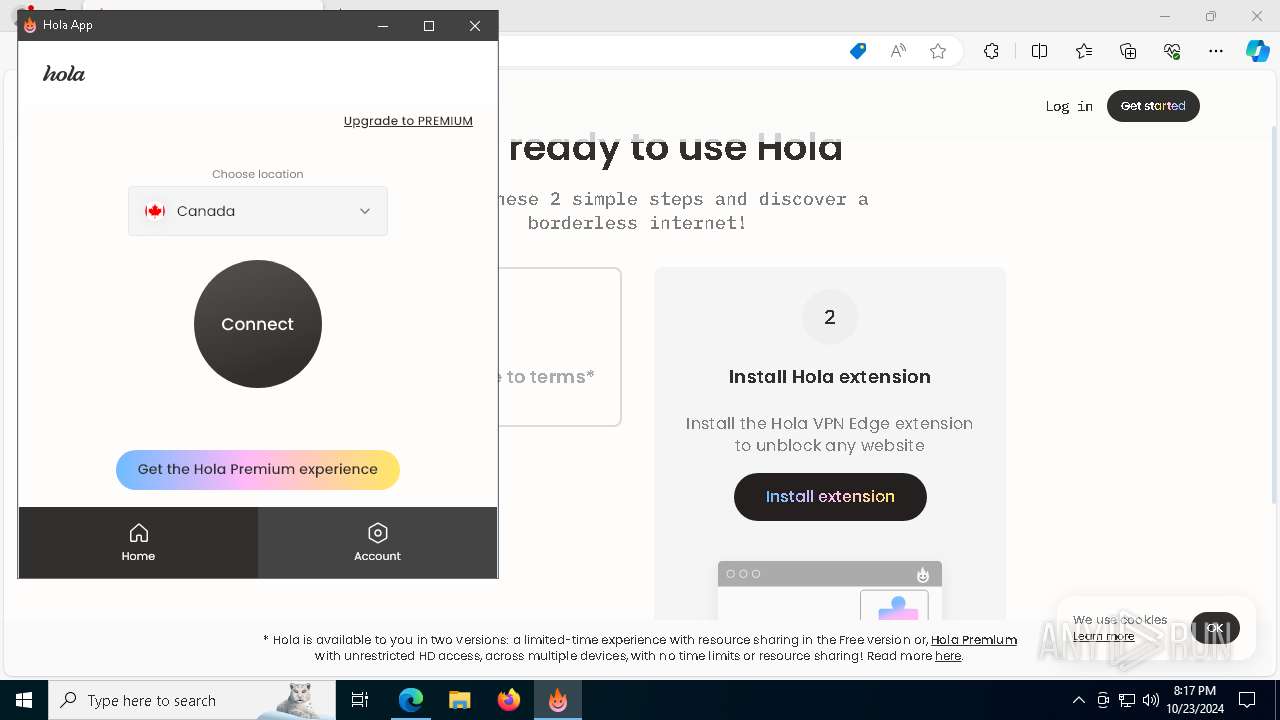Click the Edge shopping price tag icon
1280x720 pixels.
[858, 51]
